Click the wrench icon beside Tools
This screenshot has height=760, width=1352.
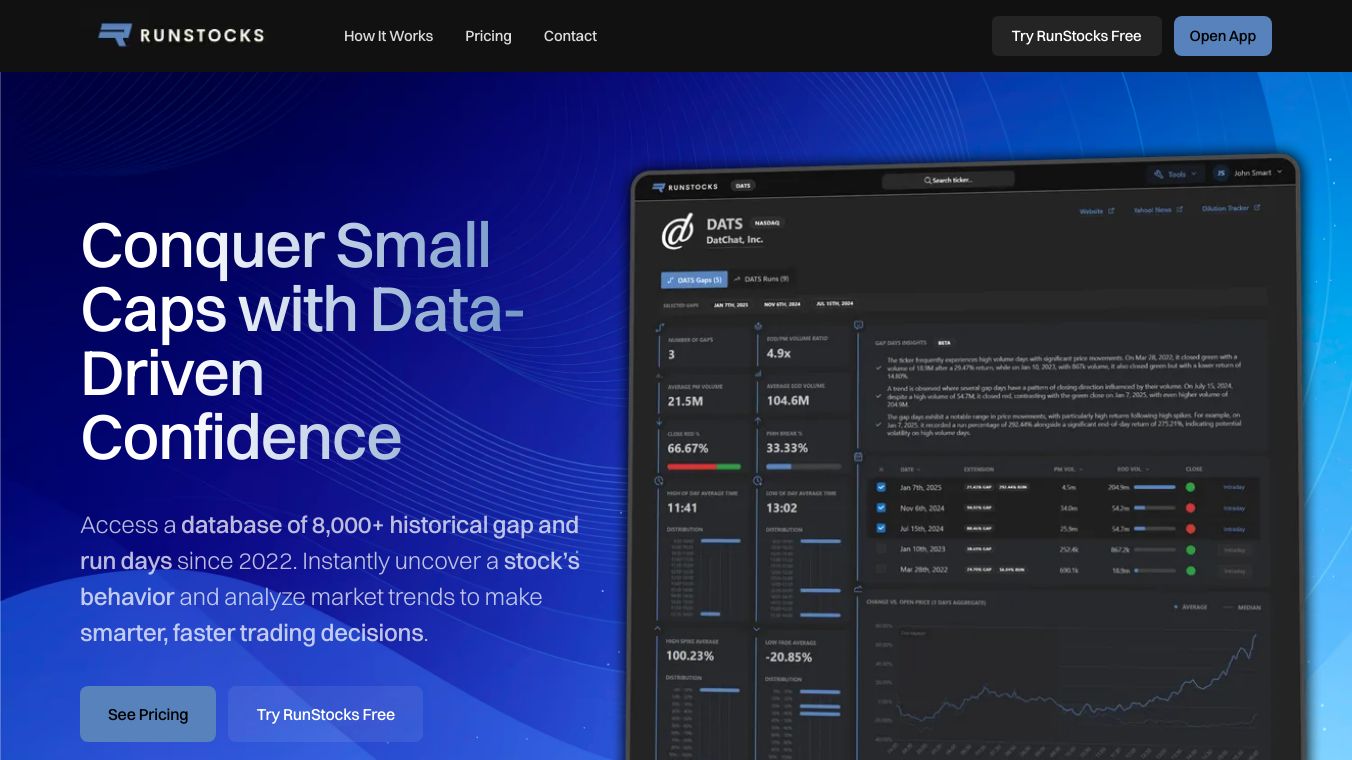point(1158,174)
